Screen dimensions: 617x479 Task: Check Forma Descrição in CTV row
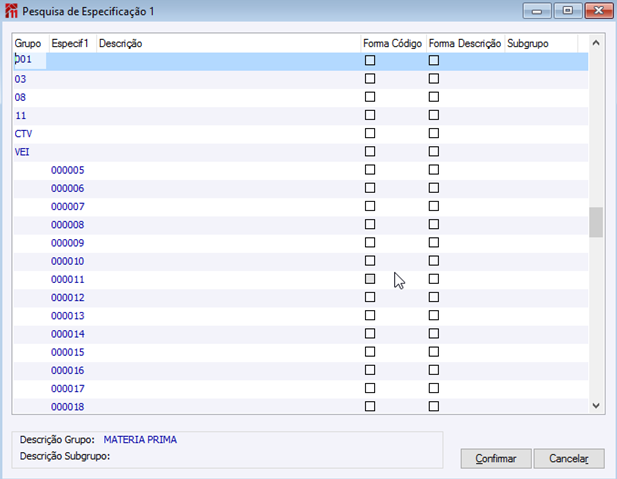coord(434,133)
